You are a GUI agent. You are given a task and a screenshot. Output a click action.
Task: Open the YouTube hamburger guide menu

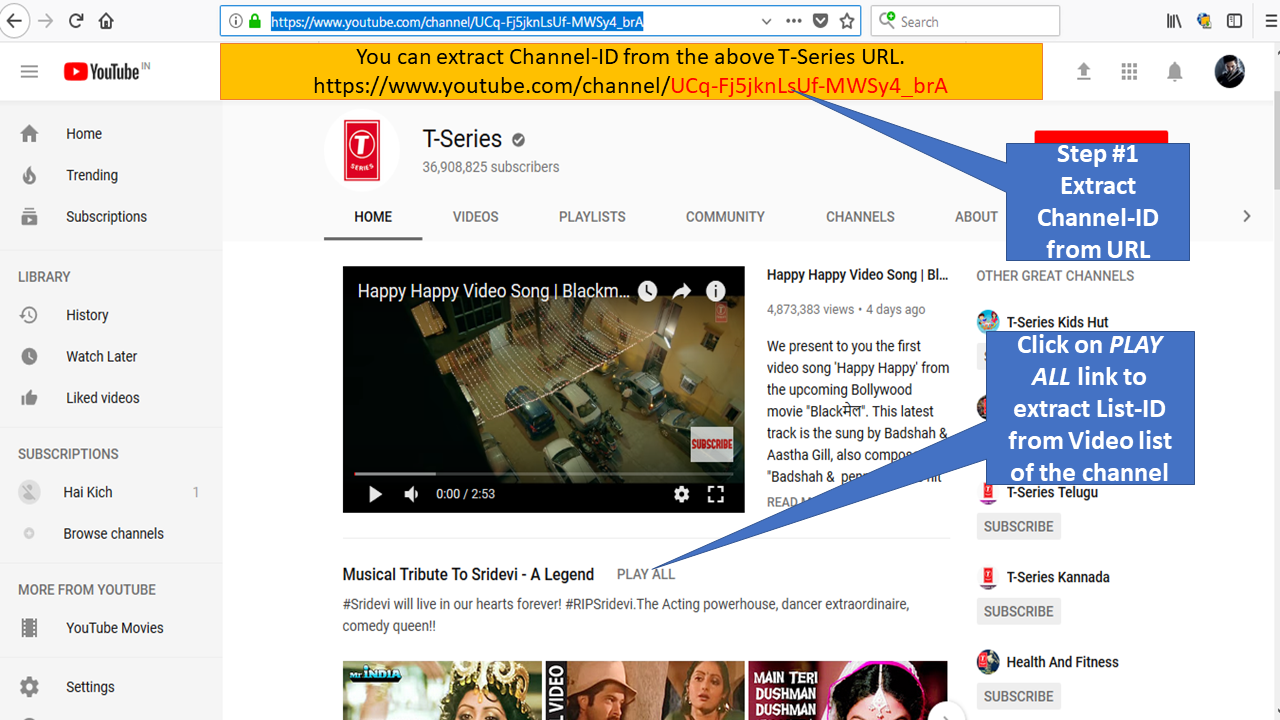[29, 71]
